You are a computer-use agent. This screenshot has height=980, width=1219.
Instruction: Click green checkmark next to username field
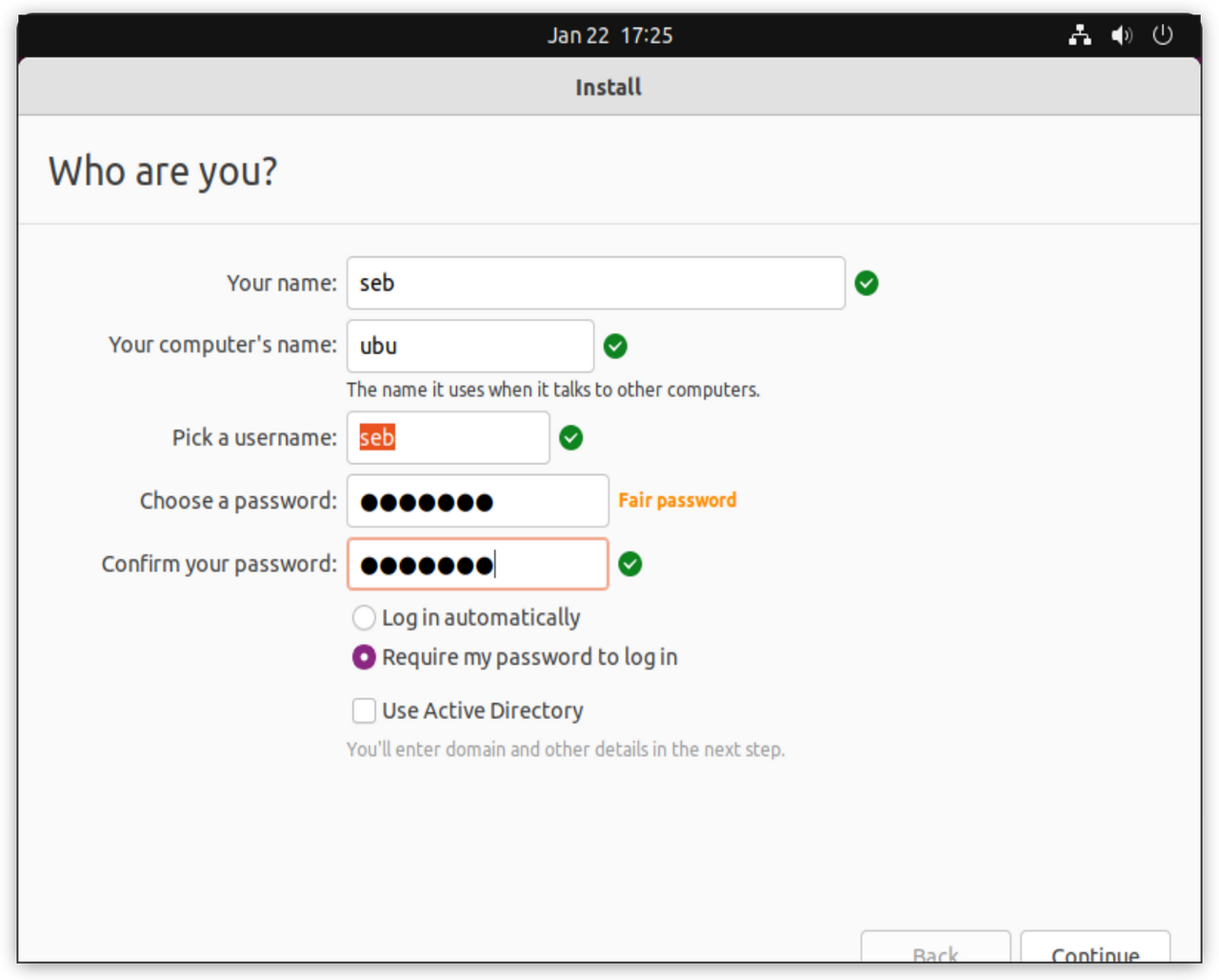[570, 438]
